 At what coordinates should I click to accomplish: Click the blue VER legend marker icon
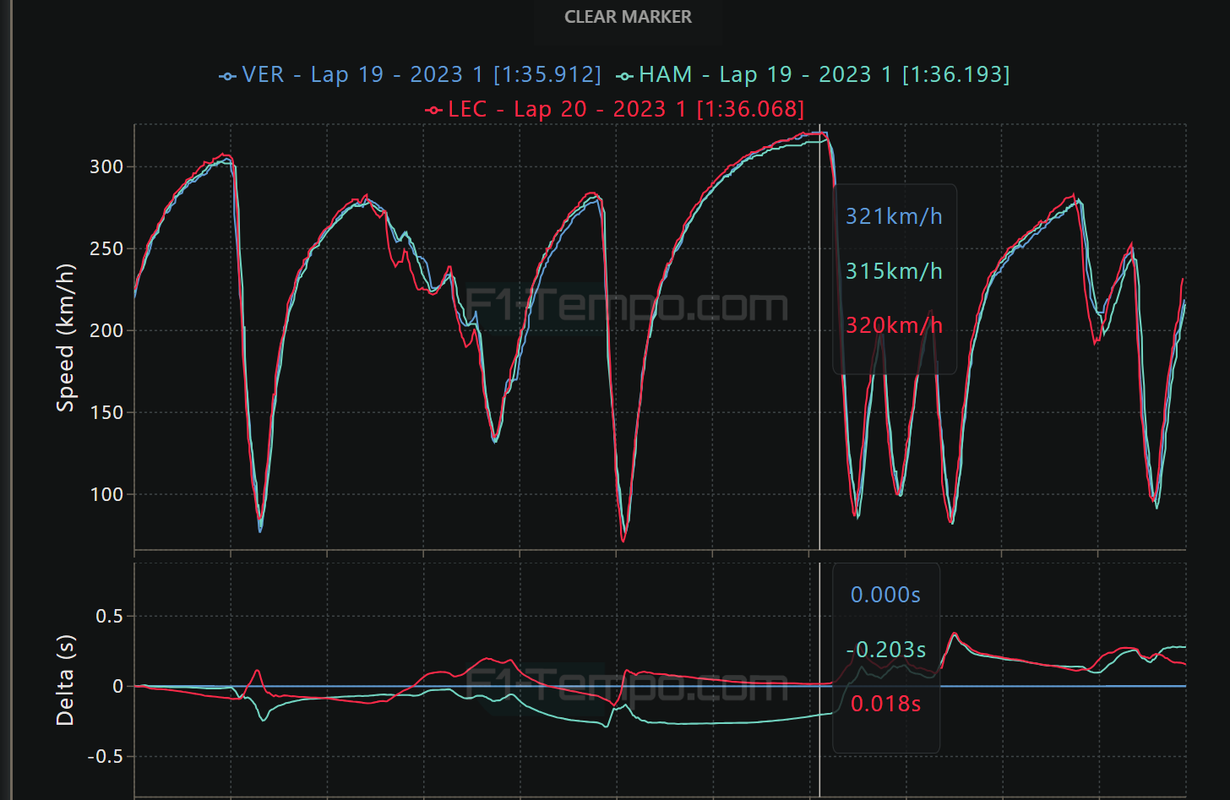point(228,76)
